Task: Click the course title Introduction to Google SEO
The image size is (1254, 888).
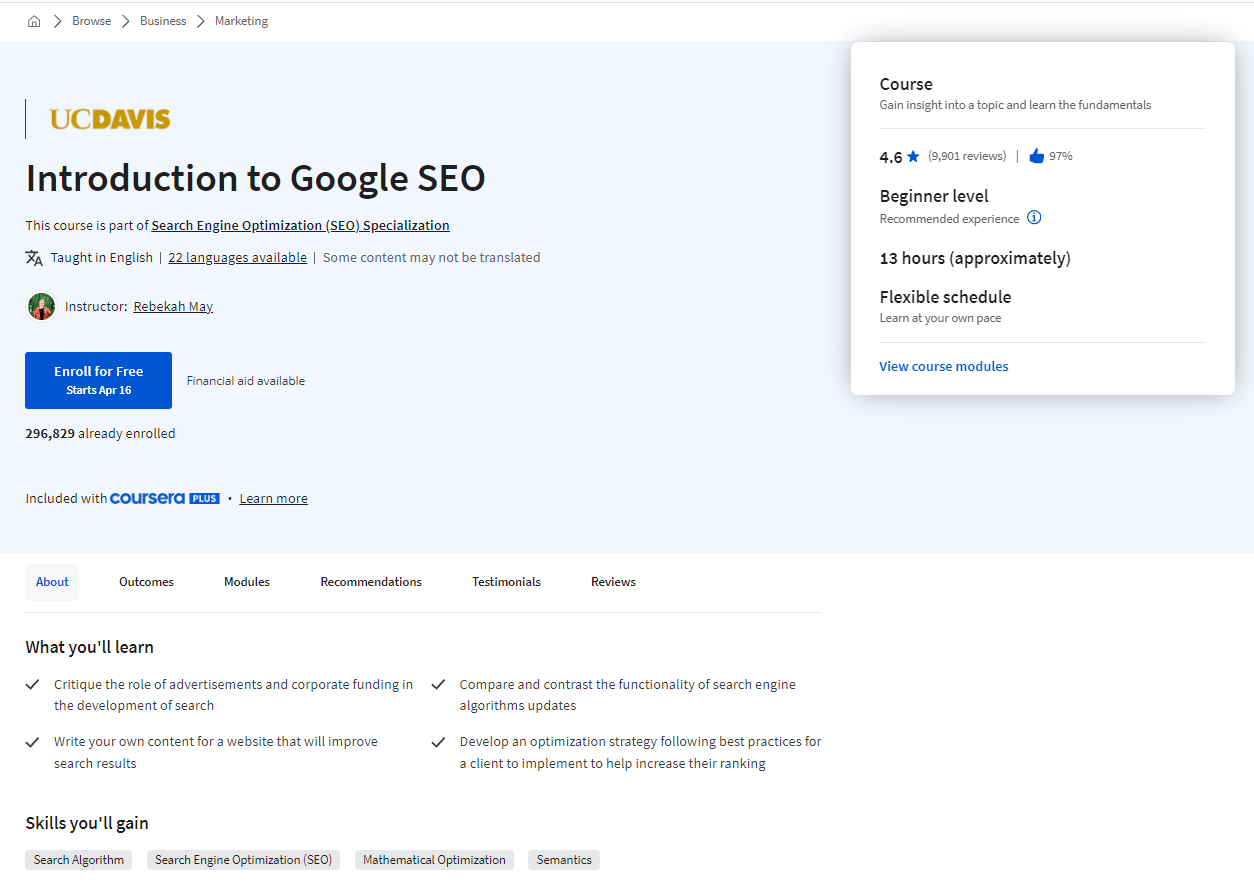Action: (256, 179)
